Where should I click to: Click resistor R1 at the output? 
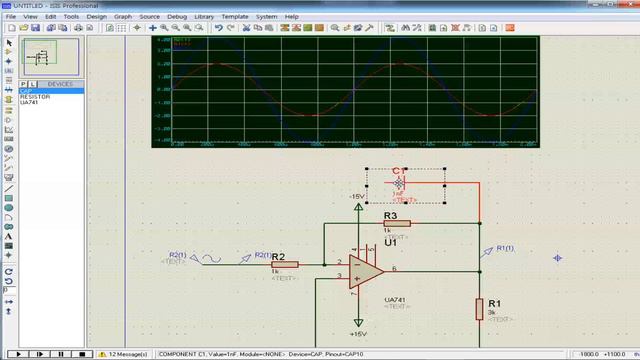(480, 309)
